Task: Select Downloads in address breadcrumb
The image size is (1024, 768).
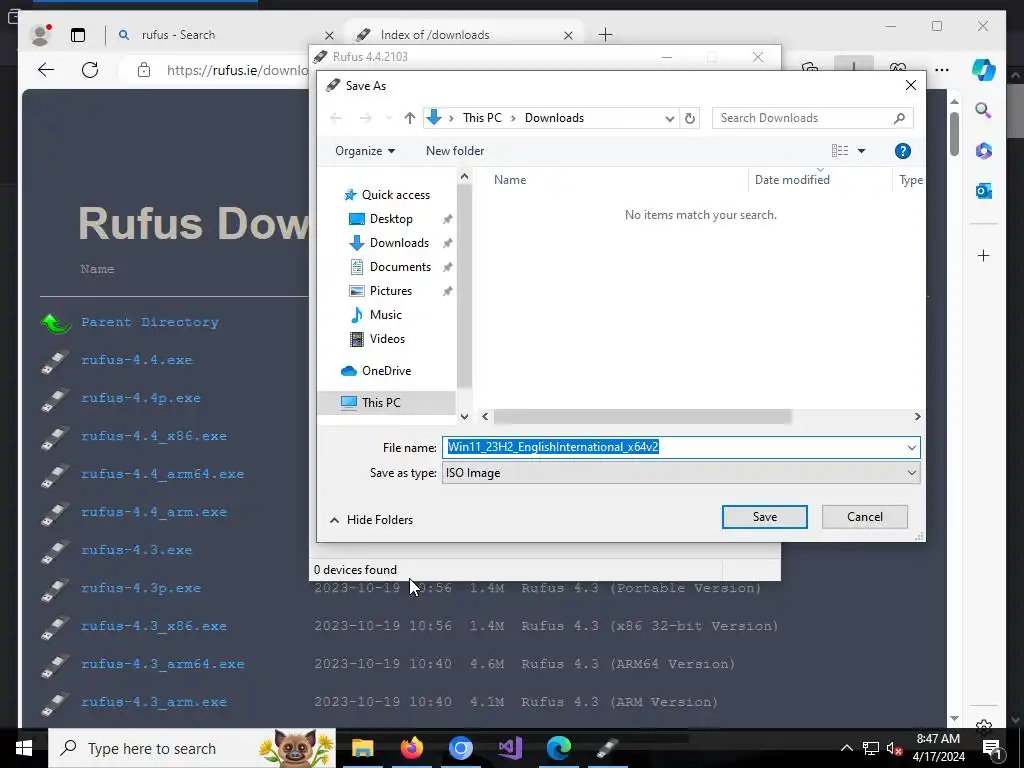Action: click(554, 118)
